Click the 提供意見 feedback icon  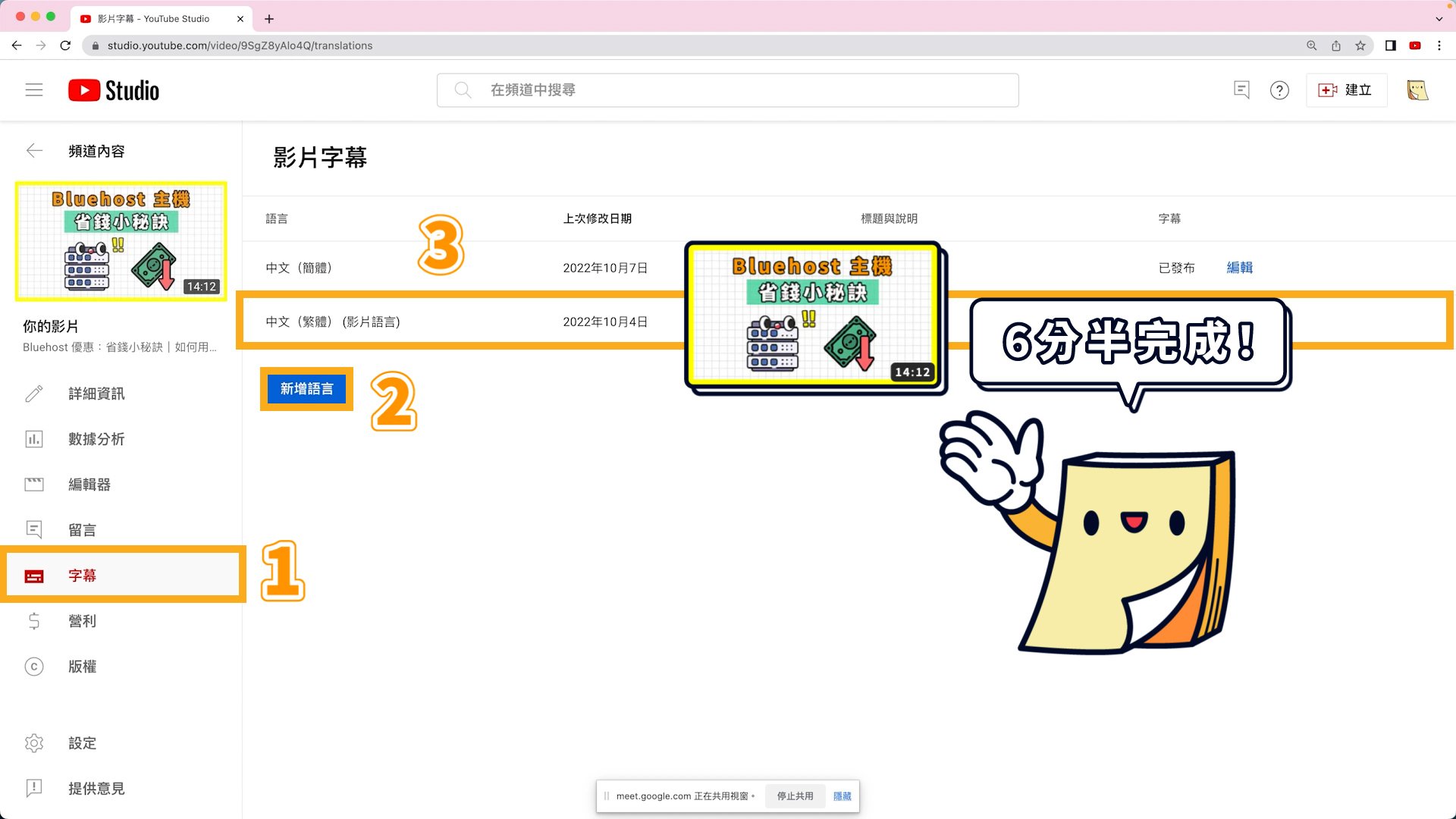[34, 788]
